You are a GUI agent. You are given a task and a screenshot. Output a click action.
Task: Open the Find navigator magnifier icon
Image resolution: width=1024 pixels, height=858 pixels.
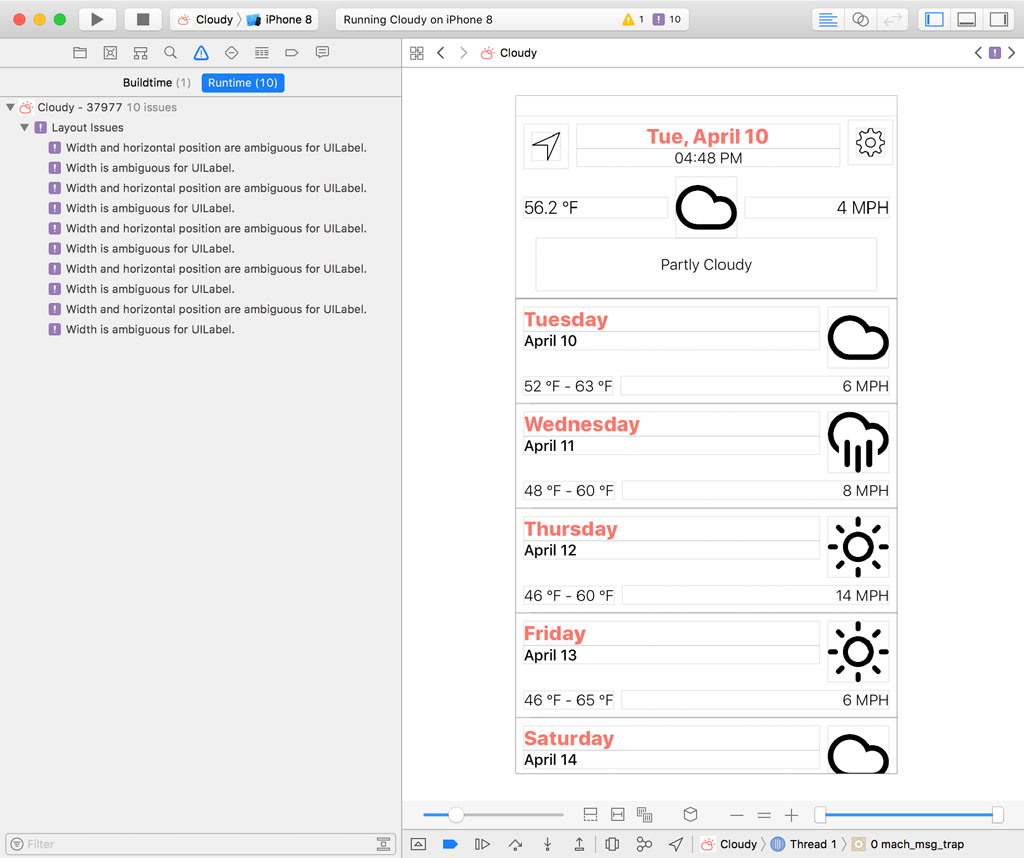[x=171, y=53]
